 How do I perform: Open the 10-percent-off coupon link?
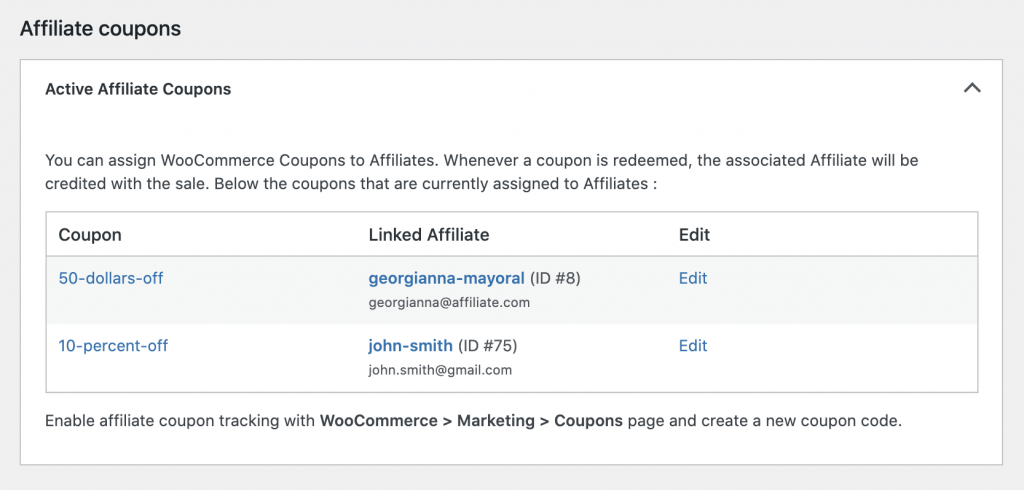[113, 346]
